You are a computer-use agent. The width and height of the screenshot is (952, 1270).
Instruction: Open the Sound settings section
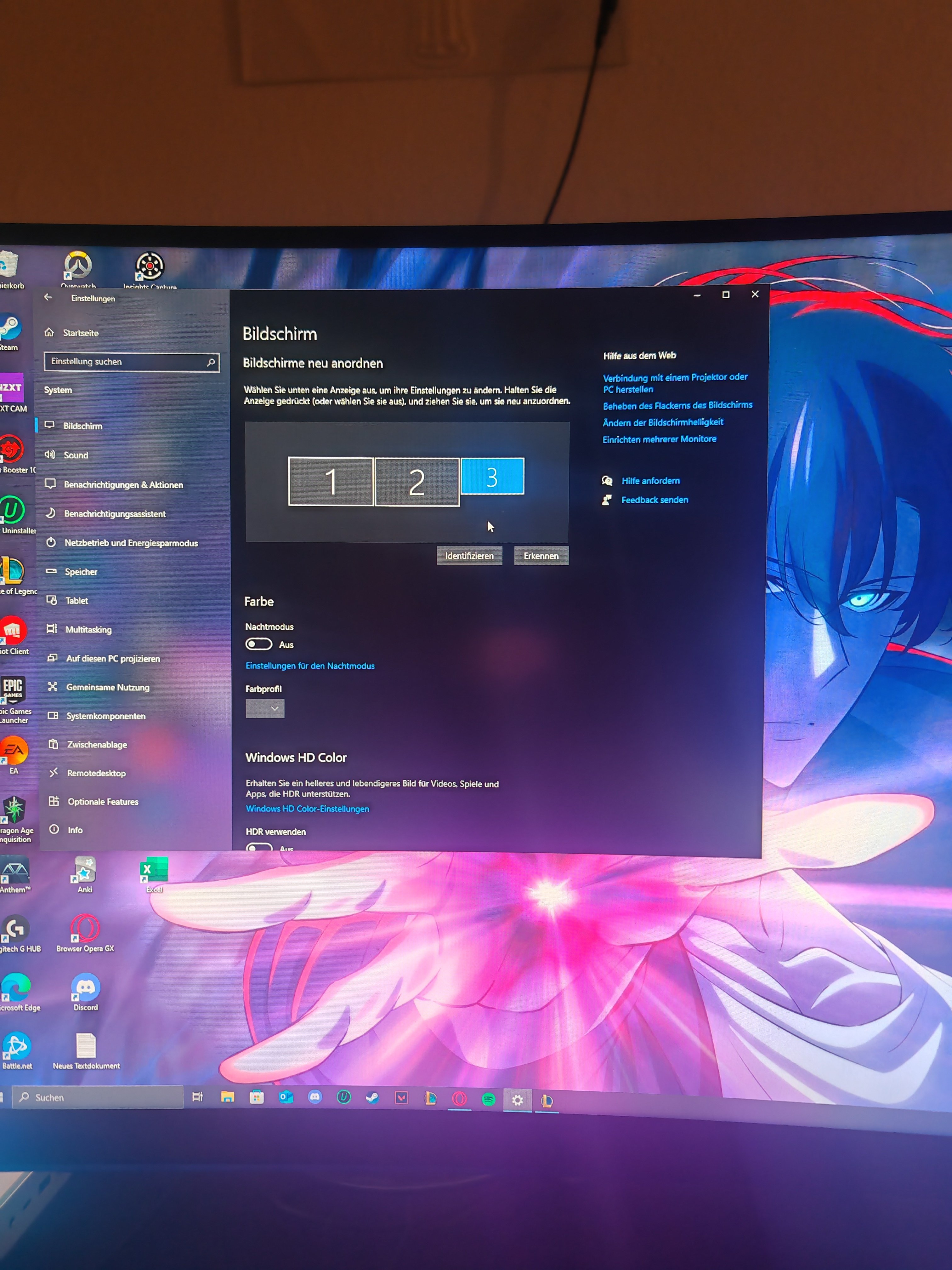(76, 455)
